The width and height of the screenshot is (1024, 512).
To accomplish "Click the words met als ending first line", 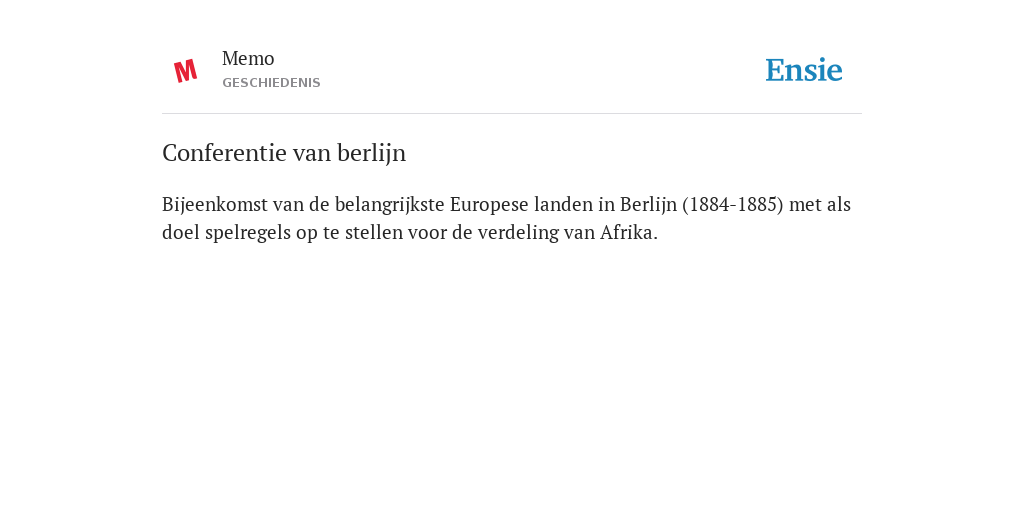I will (820, 205).
